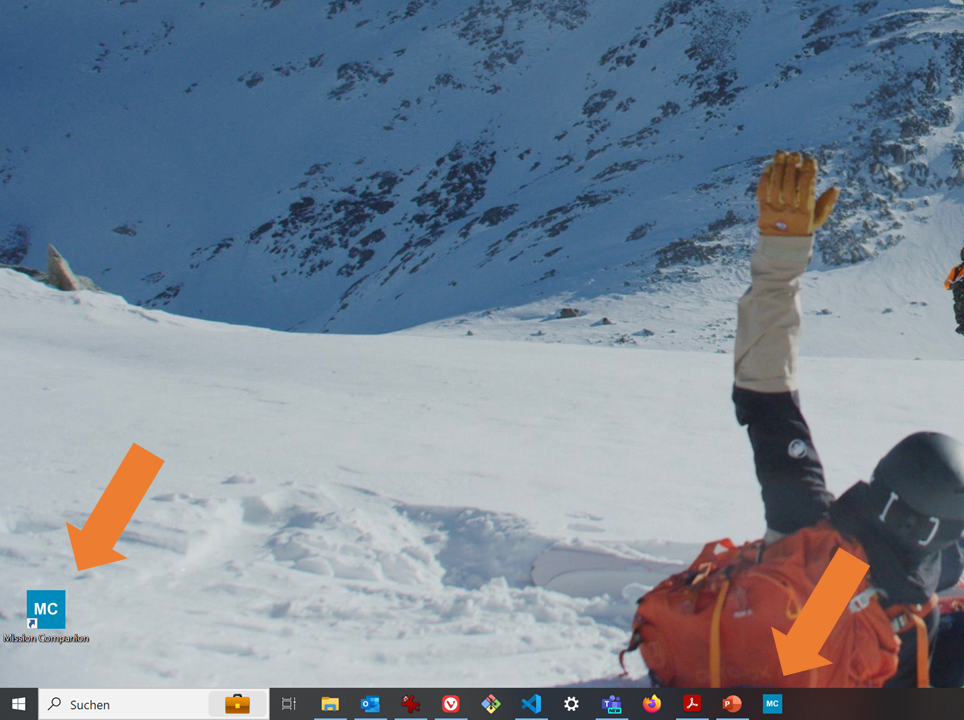Click the magnifier icon in the search box
The width and height of the screenshot is (964, 720).
pyautogui.click(x=54, y=705)
